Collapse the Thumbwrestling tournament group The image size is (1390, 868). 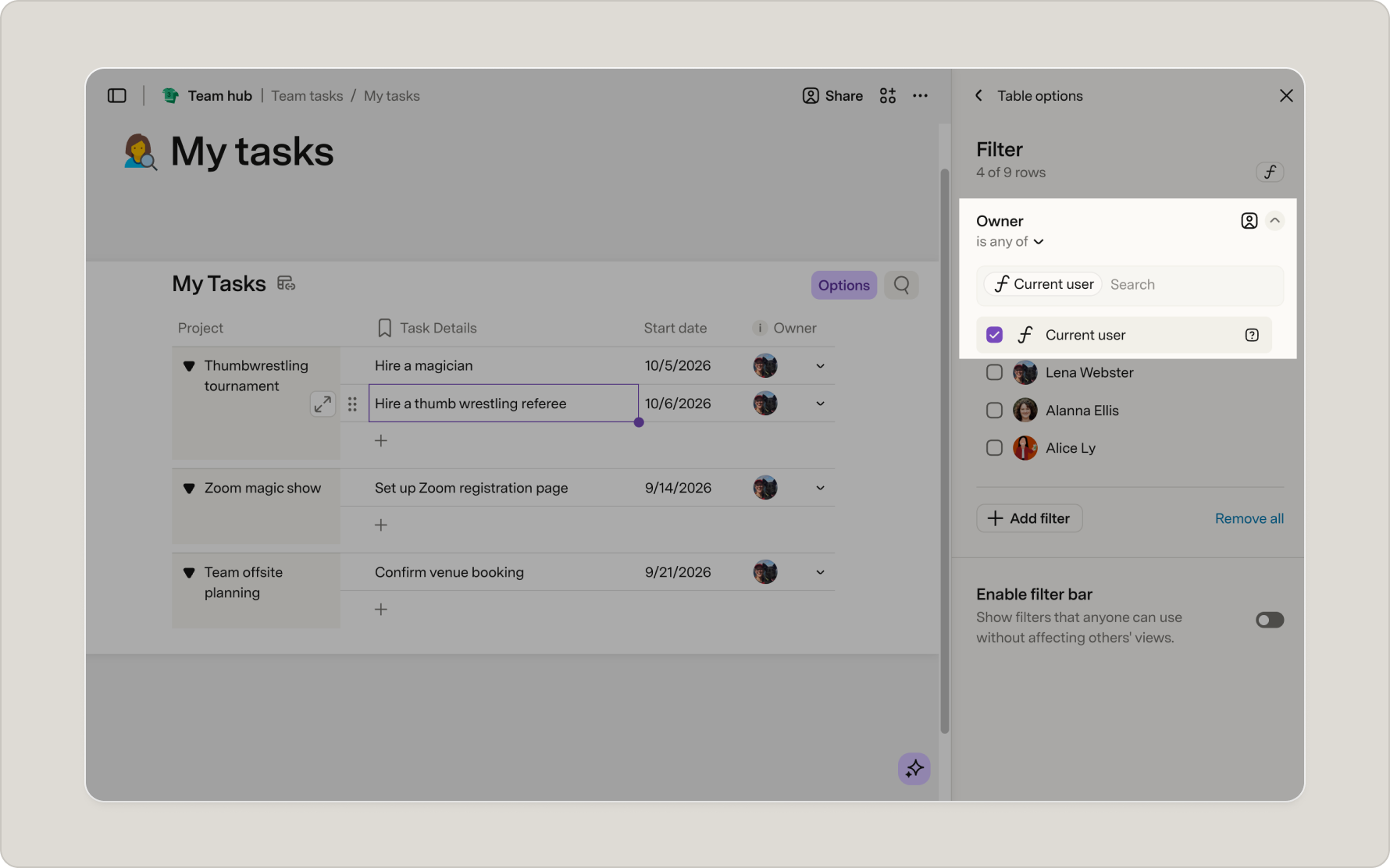coord(189,366)
